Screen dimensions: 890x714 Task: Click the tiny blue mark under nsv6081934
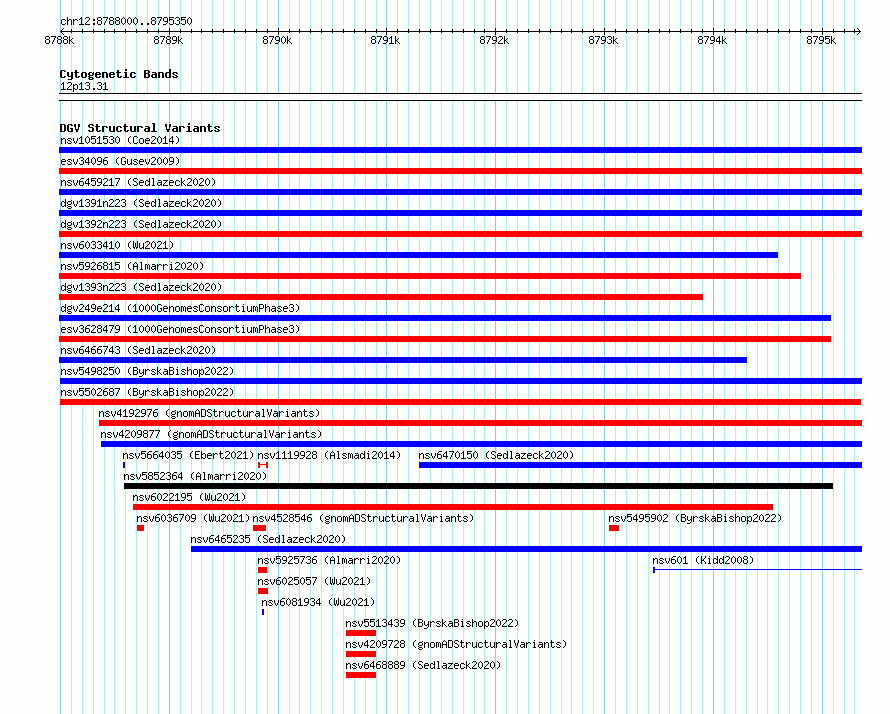pyautogui.click(x=263, y=612)
